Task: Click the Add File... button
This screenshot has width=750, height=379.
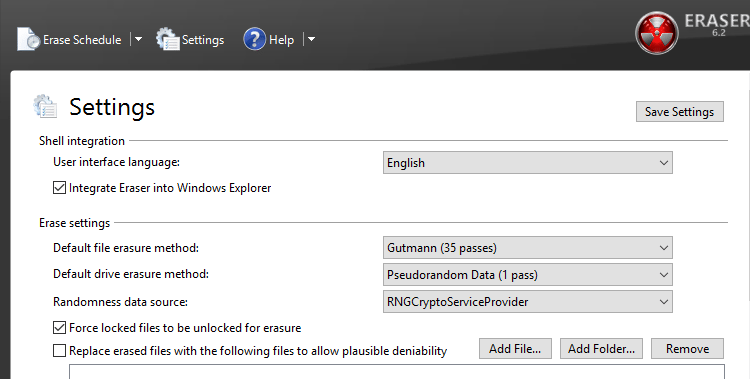Action: pyautogui.click(x=515, y=349)
